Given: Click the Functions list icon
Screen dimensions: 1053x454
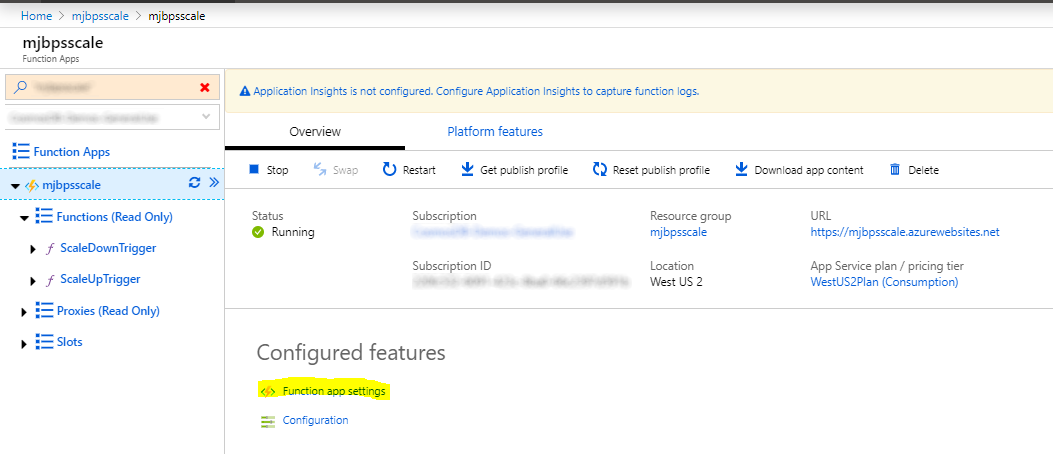Looking at the screenshot, I should pyautogui.click(x=44, y=216).
